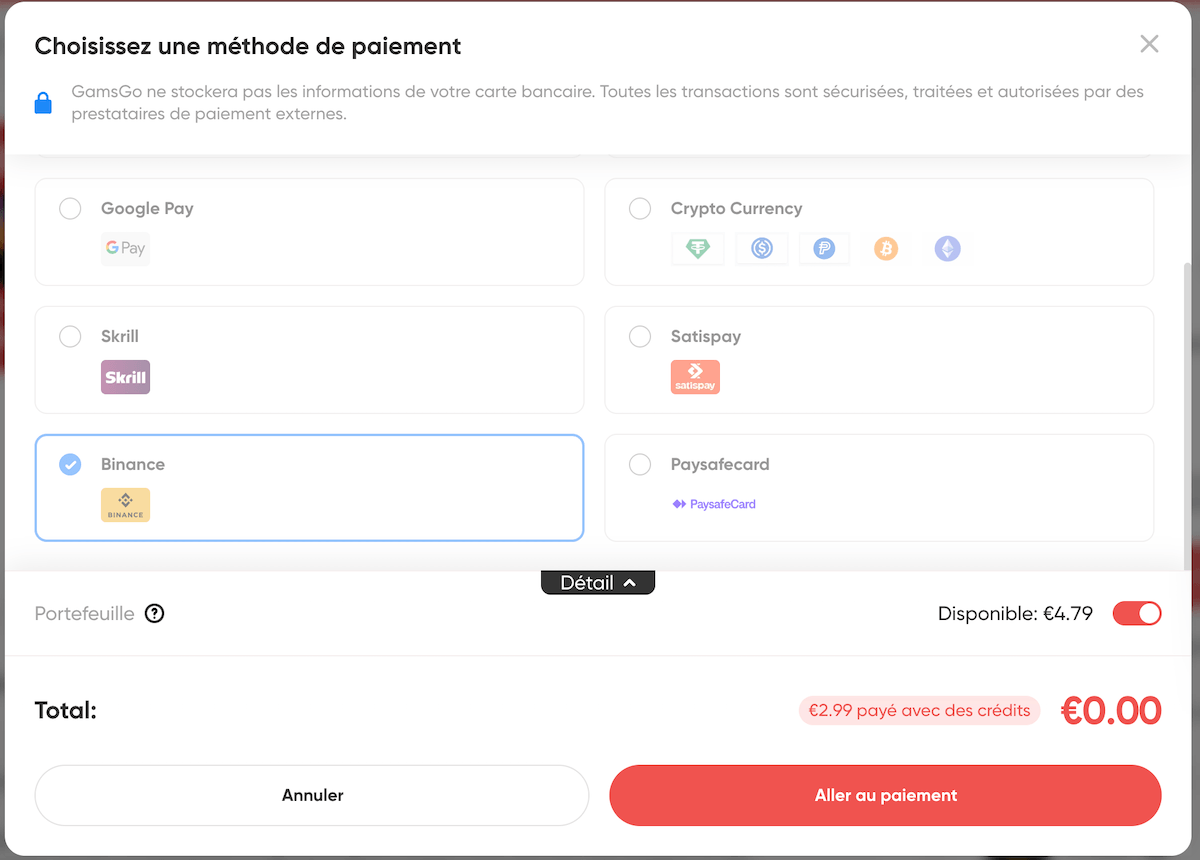Select the Skrill radio button
This screenshot has height=860, width=1200.
[x=70, y=336]
